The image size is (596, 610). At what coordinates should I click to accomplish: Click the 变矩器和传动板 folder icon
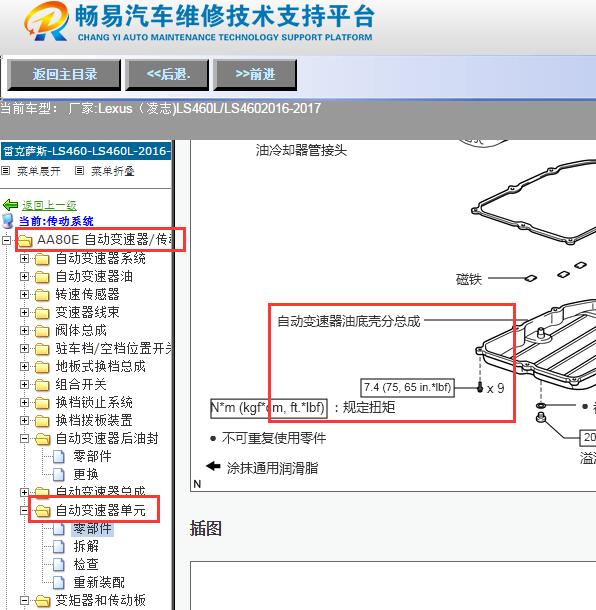[42, 601]
